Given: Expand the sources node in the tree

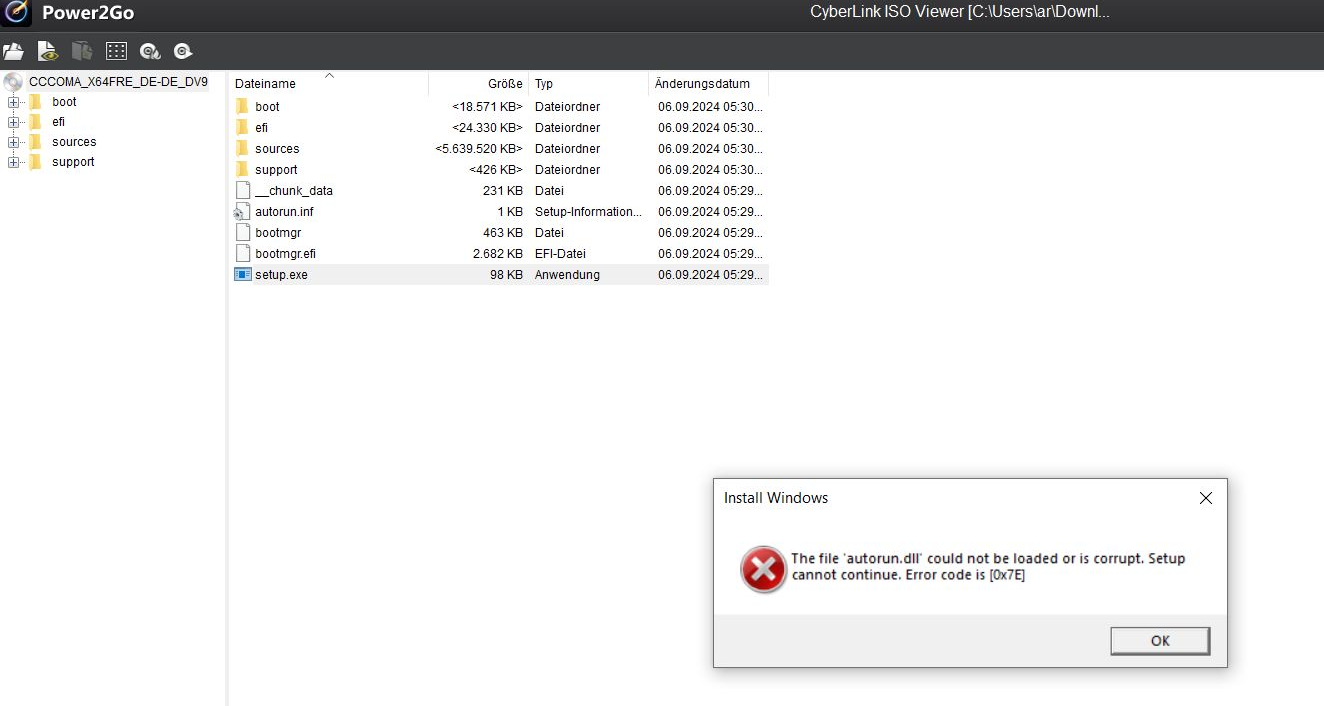Looking at the screenshot, I should click(x=13, y=142).
